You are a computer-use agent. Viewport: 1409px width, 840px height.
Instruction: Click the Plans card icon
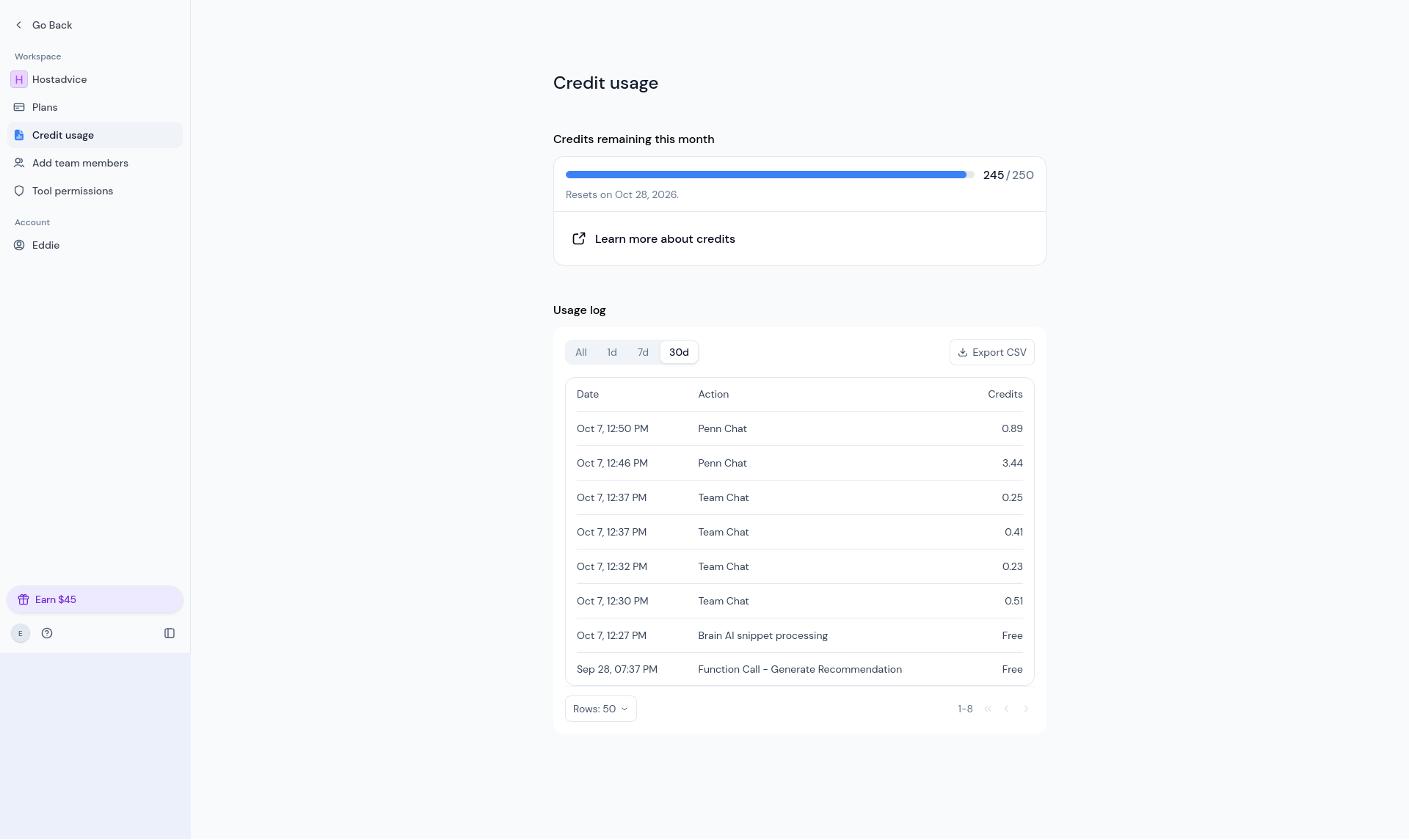click(x=19, y=107)
